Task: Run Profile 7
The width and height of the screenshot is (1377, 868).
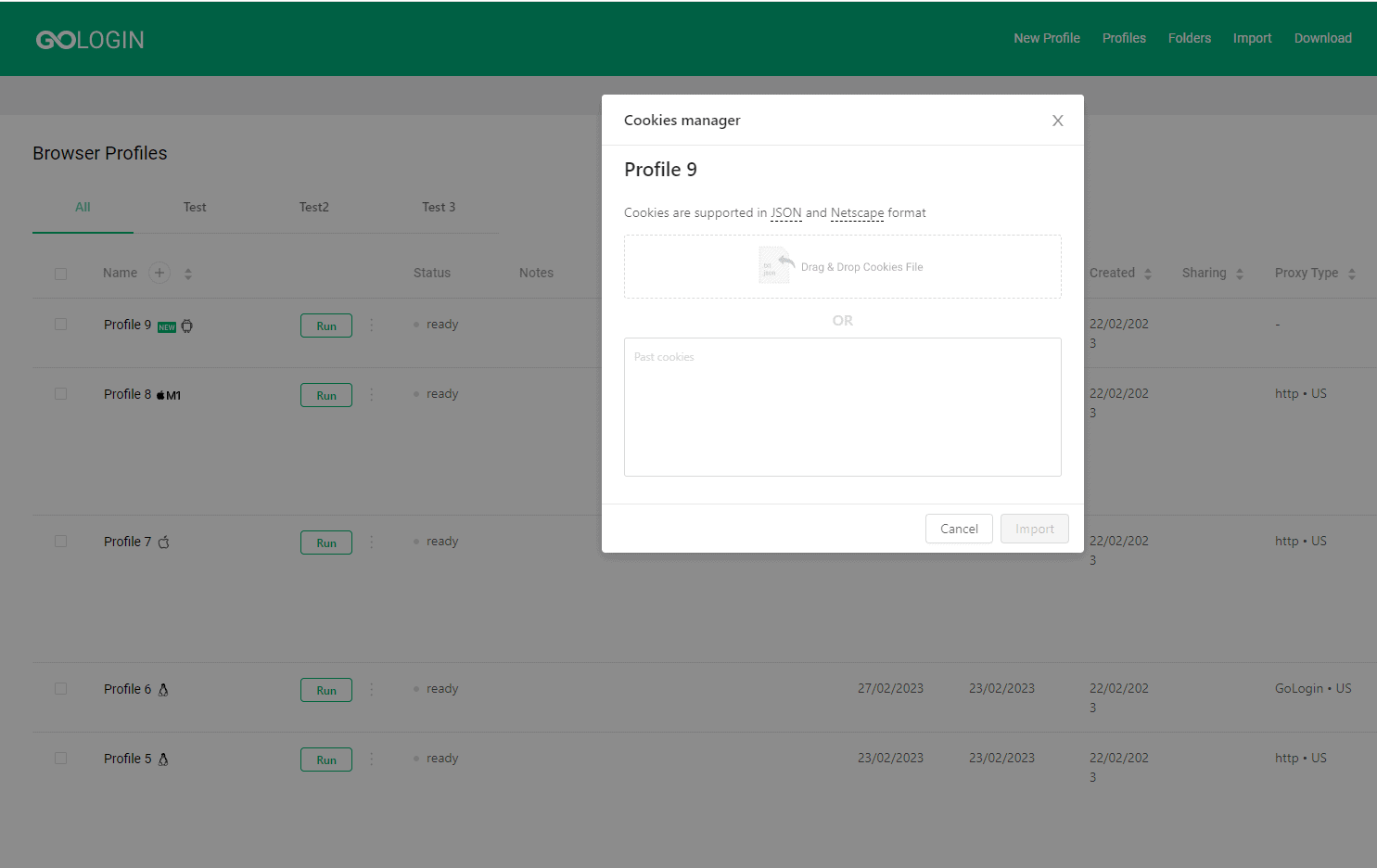Action: coord(326,542)
